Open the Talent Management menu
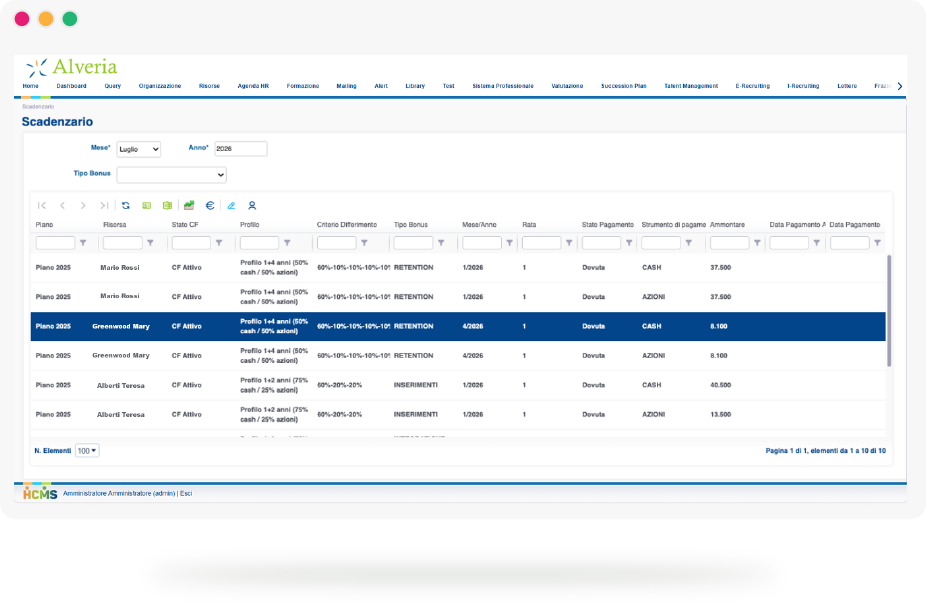 [x=691, y=86]
